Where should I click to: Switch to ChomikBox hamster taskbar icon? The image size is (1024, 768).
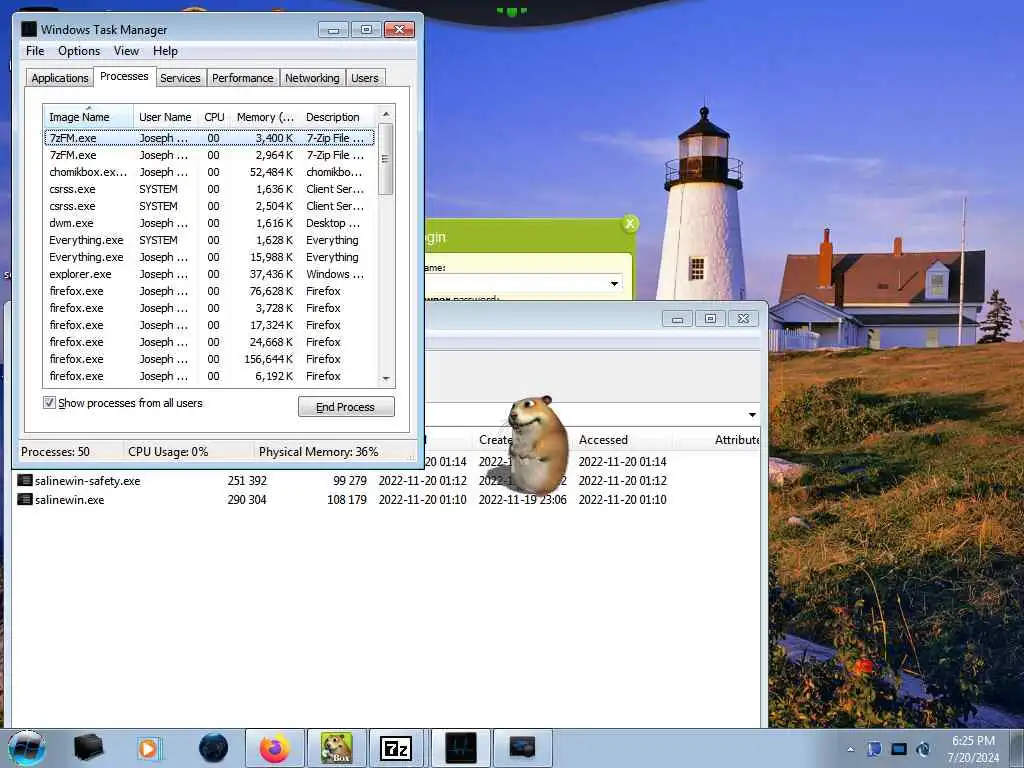pyautogui.click(x=336, y=748)
